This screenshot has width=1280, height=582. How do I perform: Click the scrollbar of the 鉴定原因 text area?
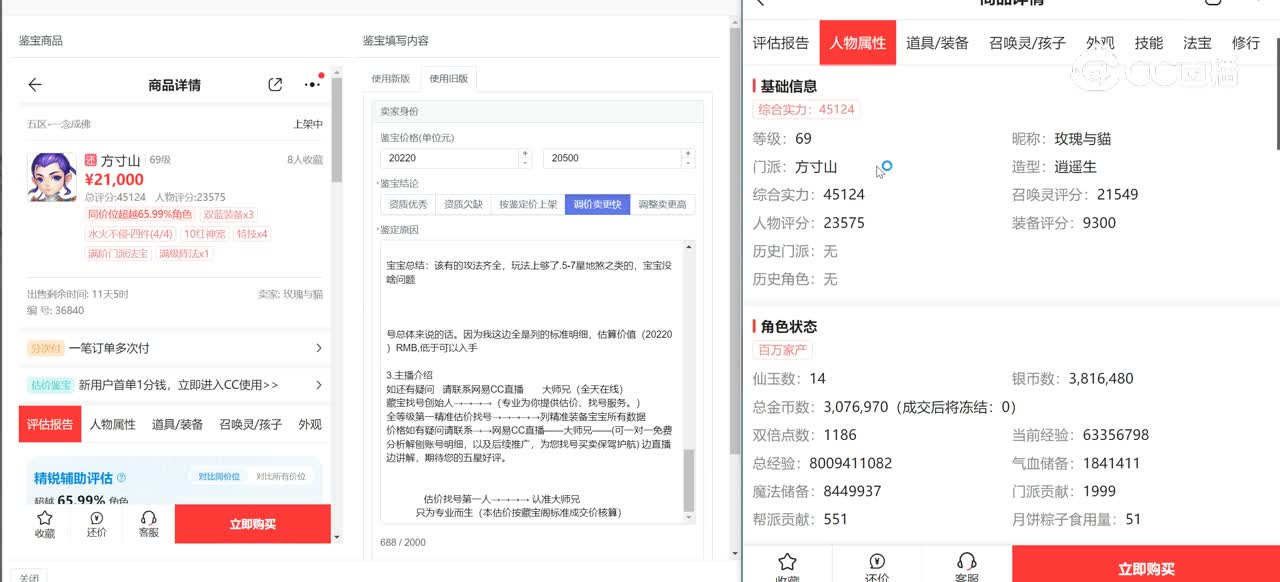point(688,480)
